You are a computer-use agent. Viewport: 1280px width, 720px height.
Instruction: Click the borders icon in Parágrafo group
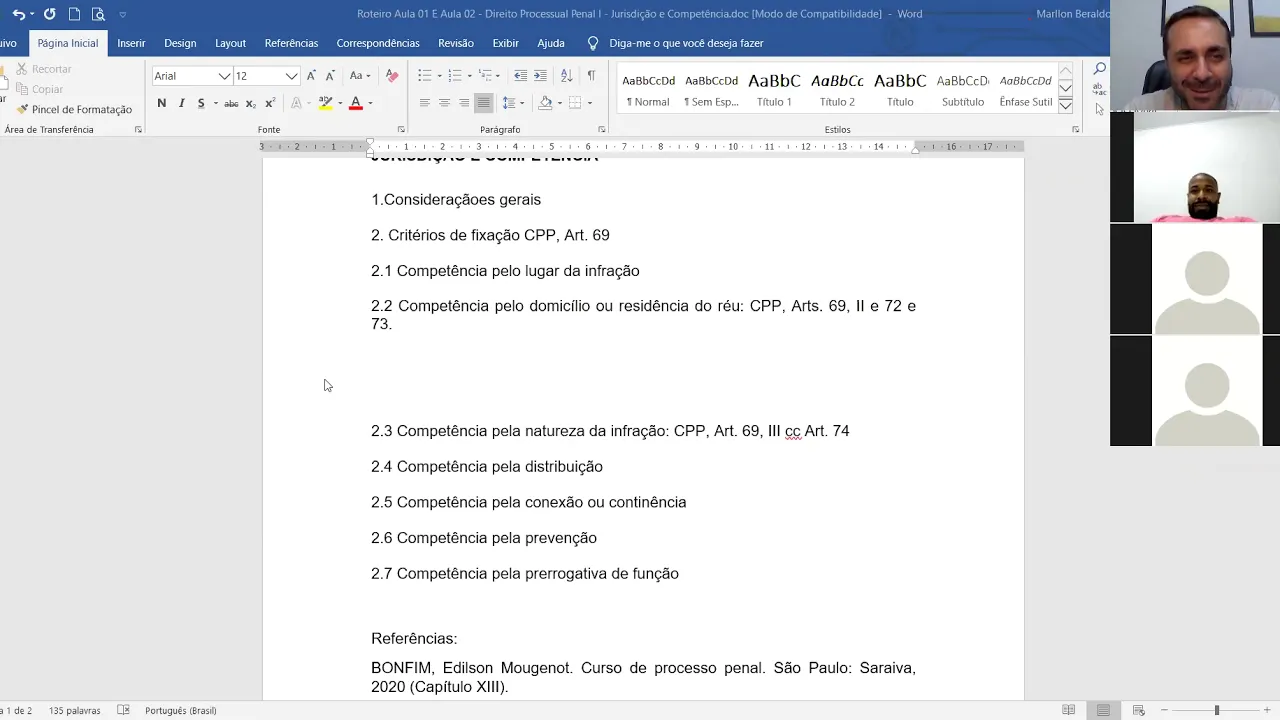(x=575, y=103)
